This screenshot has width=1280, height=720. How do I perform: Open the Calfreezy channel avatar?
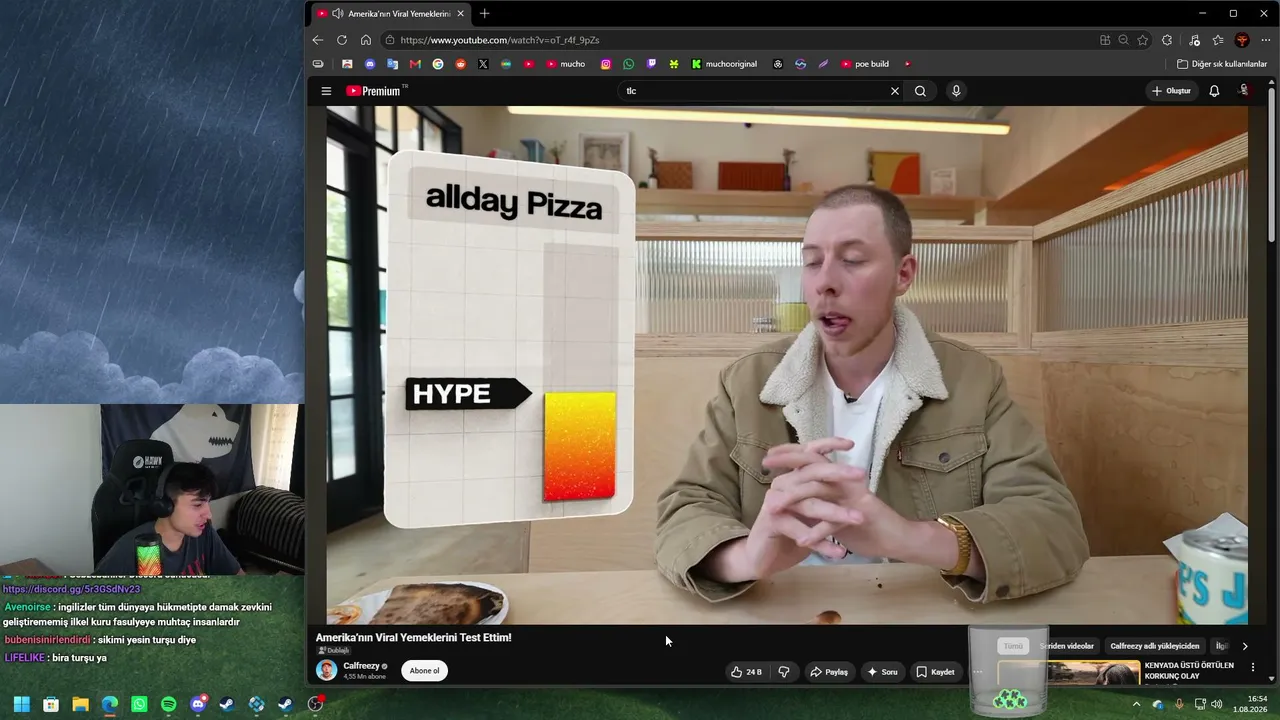coord(326,670)
